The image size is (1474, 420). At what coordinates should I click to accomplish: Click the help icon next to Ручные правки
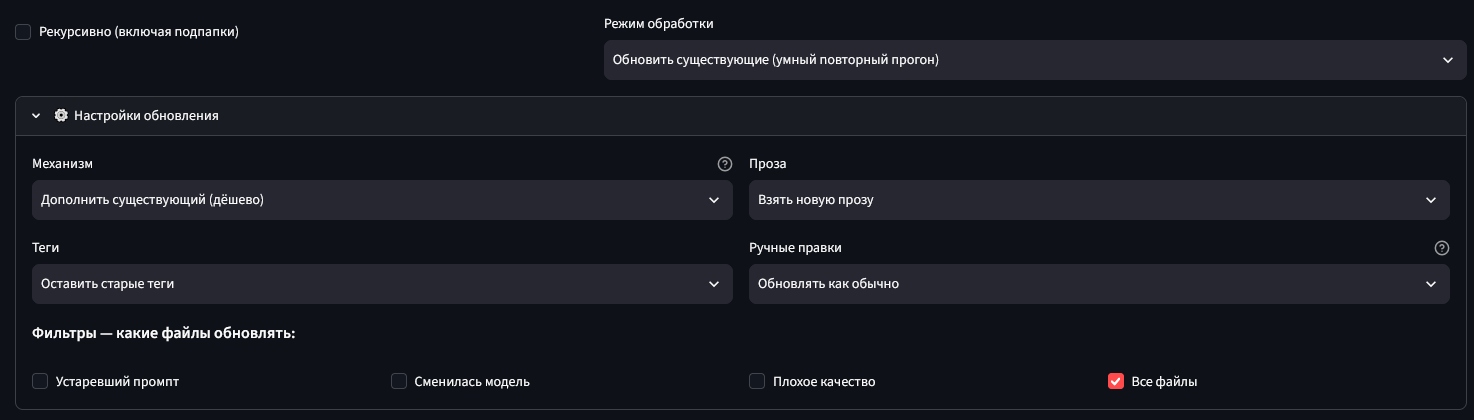(x=1442, y=248)
